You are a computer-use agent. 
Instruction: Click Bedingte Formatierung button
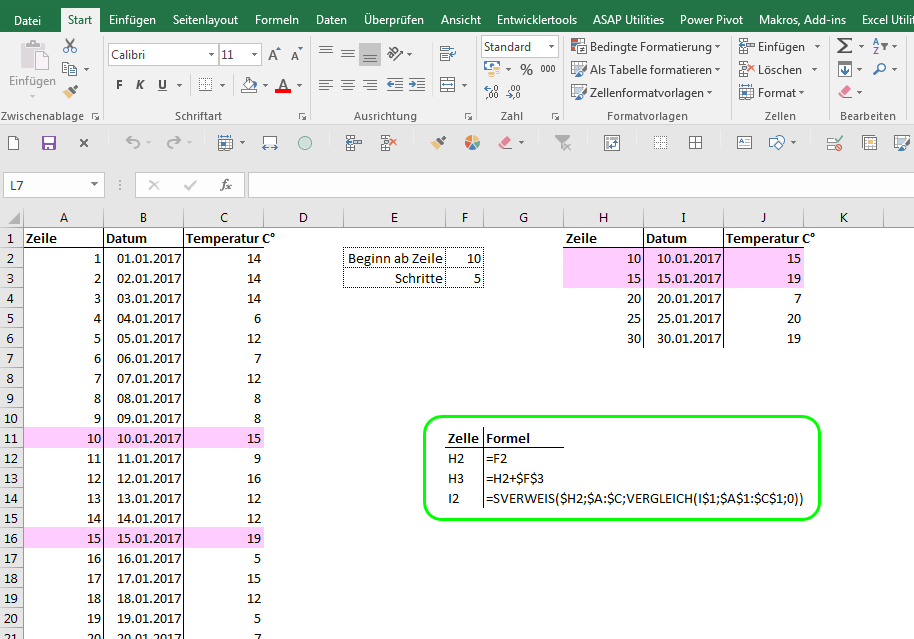645,46
